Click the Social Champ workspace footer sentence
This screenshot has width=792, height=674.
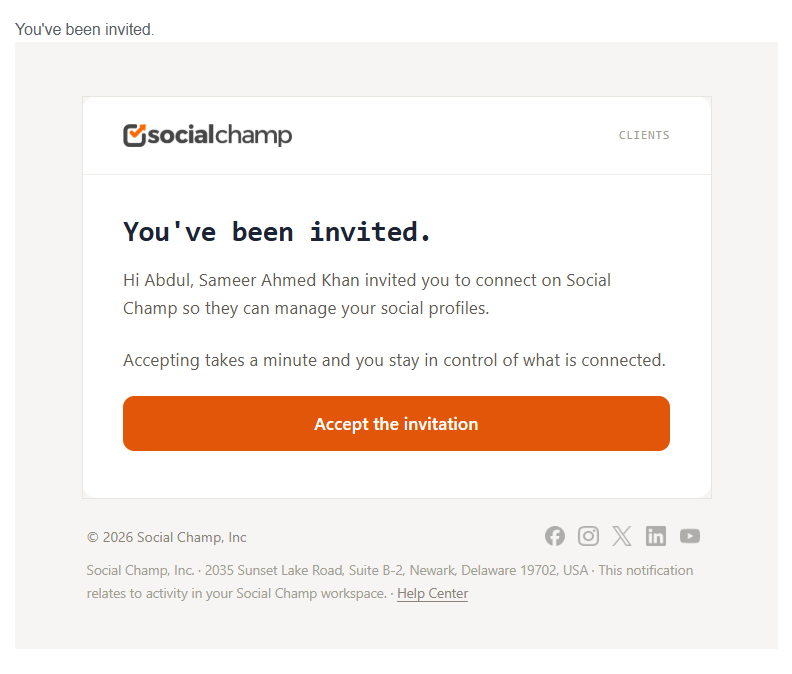tap(236, 593)
